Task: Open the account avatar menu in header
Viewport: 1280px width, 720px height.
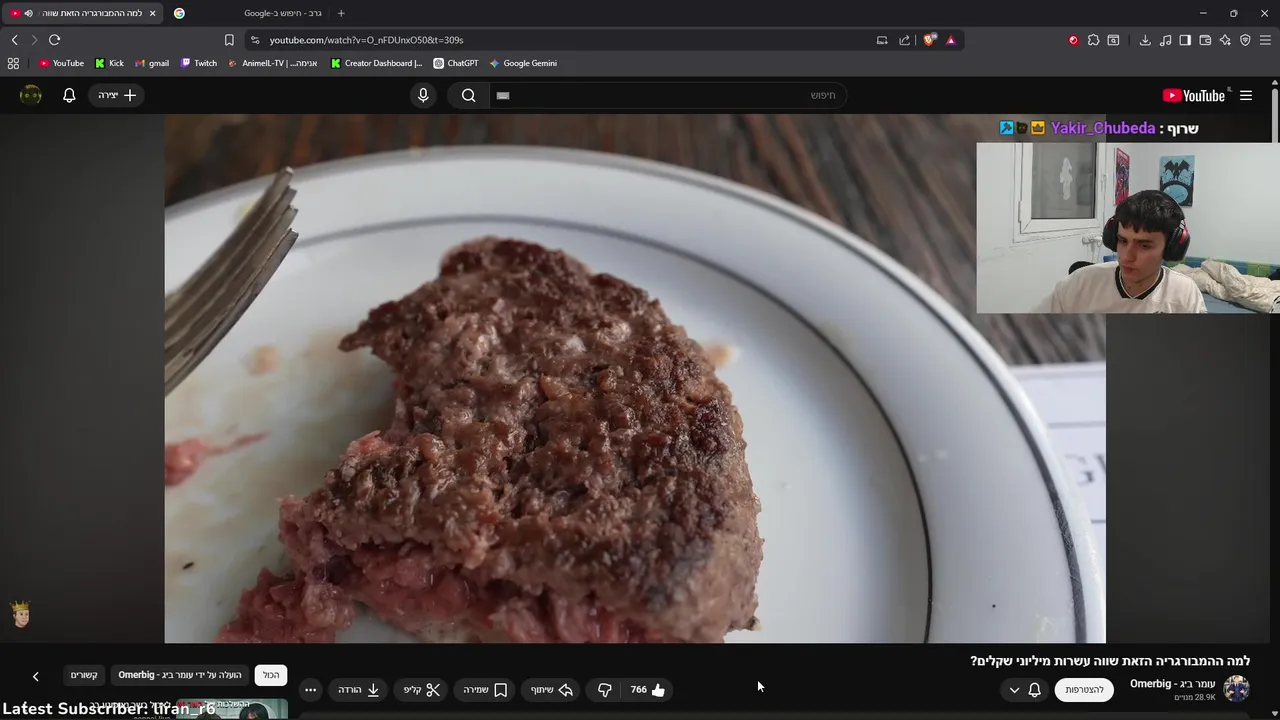Action: point(31,95)
